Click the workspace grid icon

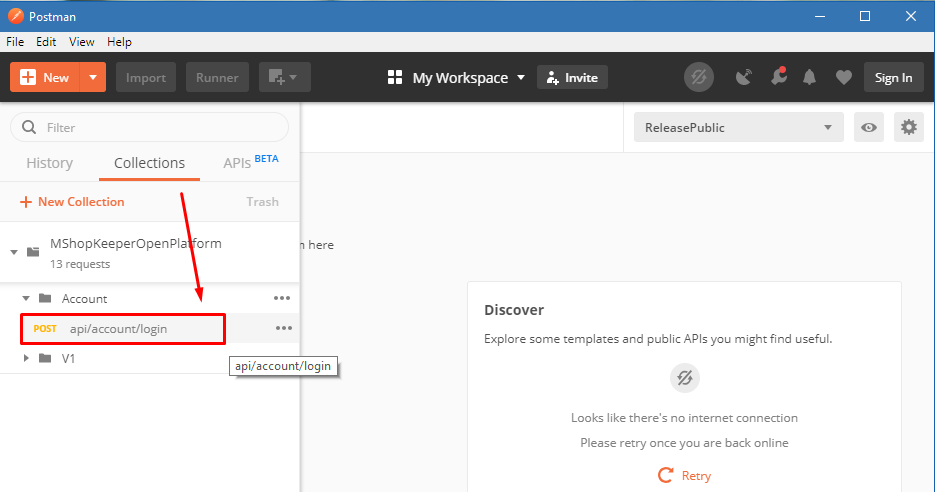tap(395, 78)
